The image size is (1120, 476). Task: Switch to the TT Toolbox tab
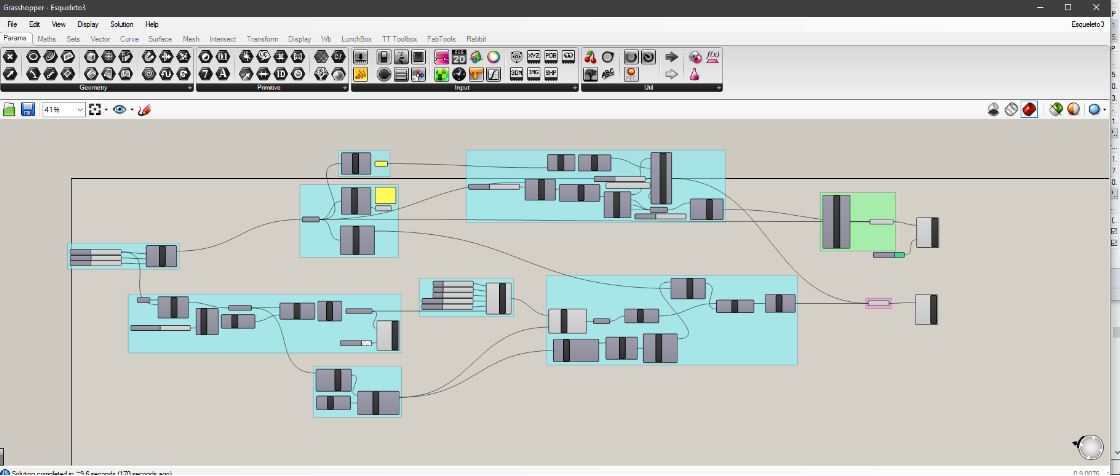399,39
